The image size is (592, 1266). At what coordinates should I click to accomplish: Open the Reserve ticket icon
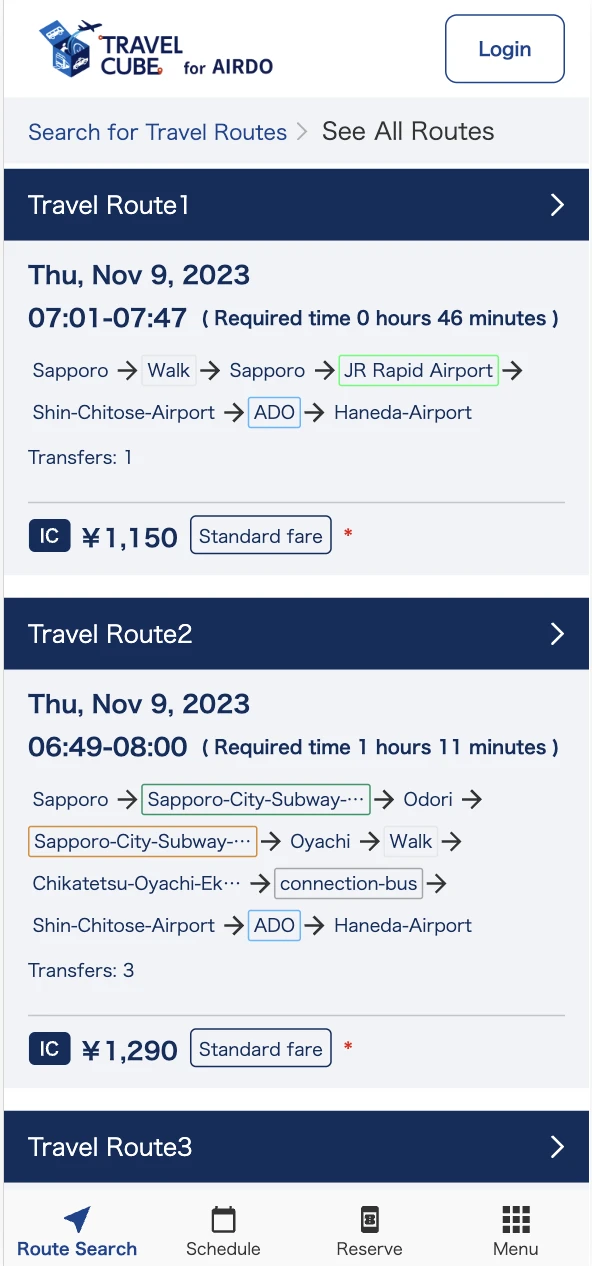click(x=369, y=1219)
